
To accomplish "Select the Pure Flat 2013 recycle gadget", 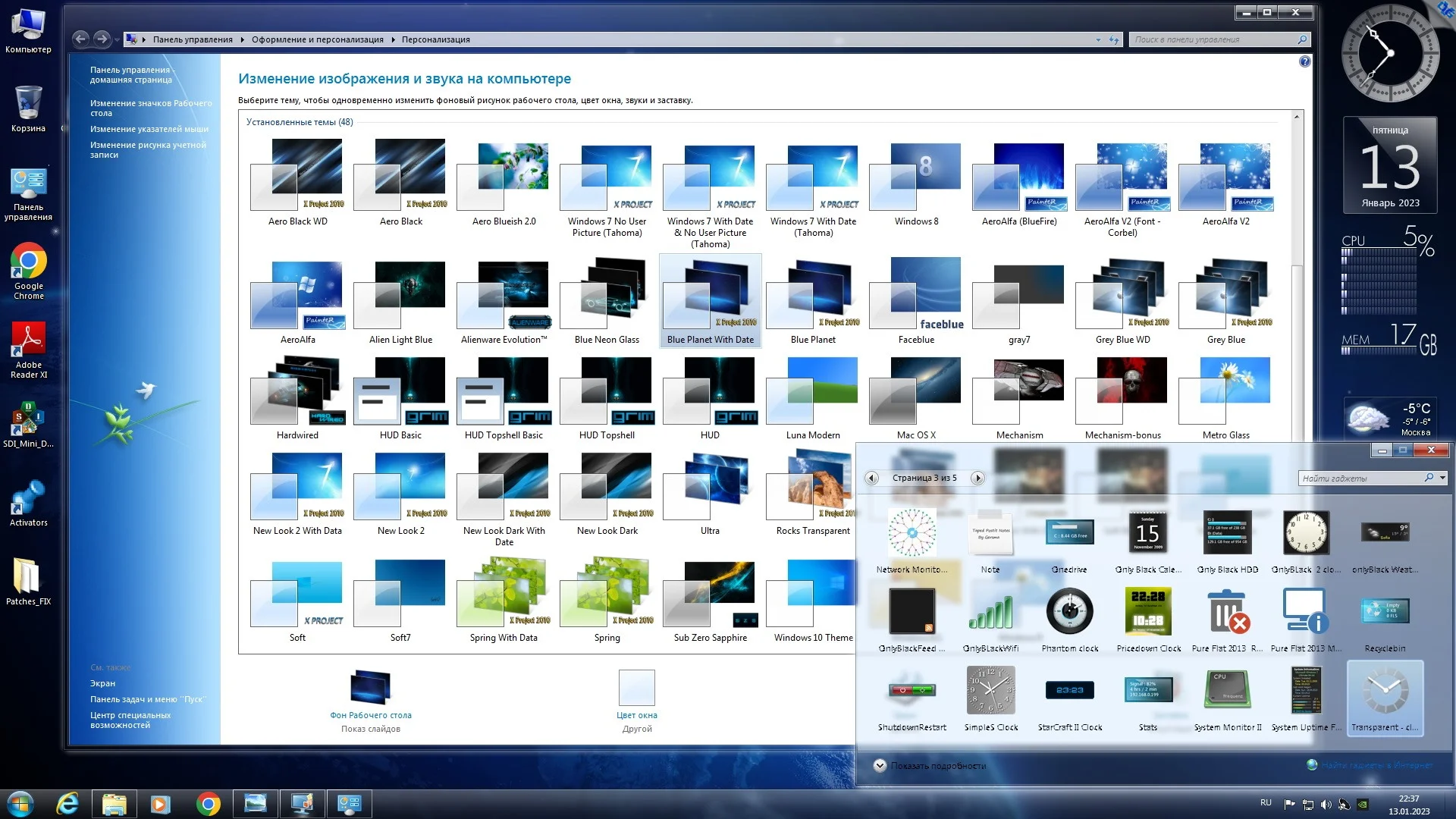I will point(1227,612).
